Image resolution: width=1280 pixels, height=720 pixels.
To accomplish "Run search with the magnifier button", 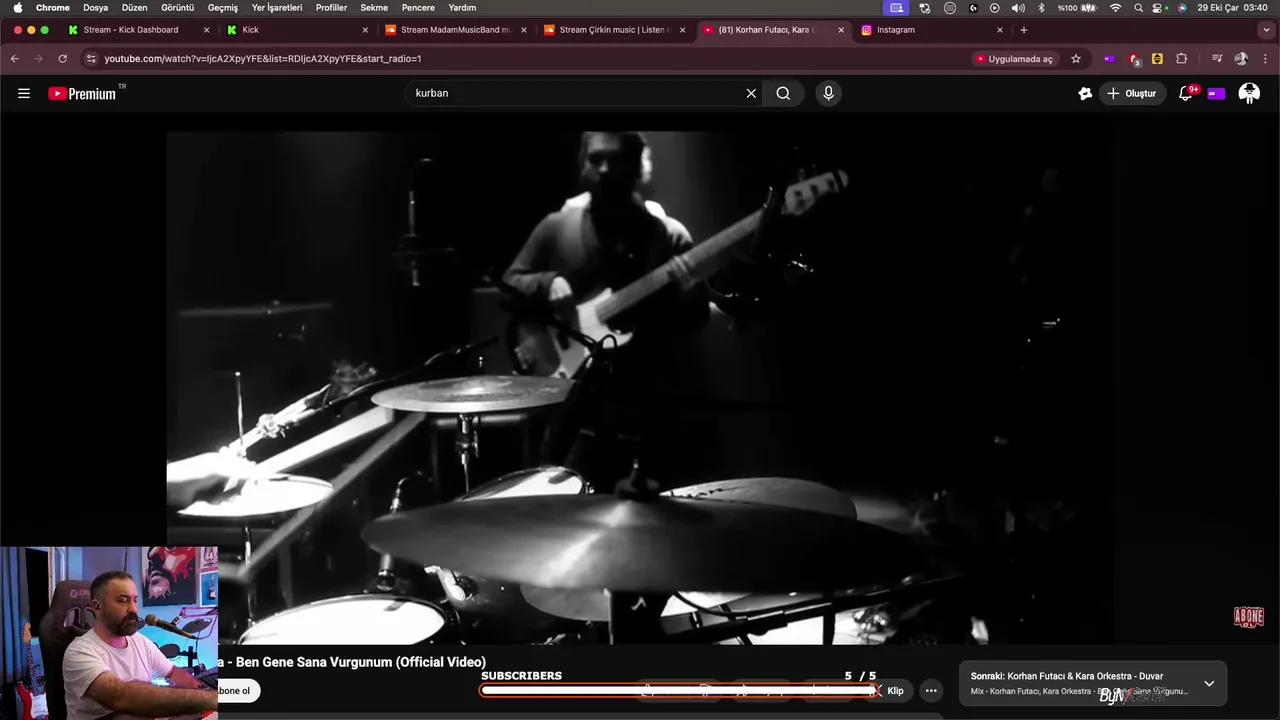I will coord(783,93).
